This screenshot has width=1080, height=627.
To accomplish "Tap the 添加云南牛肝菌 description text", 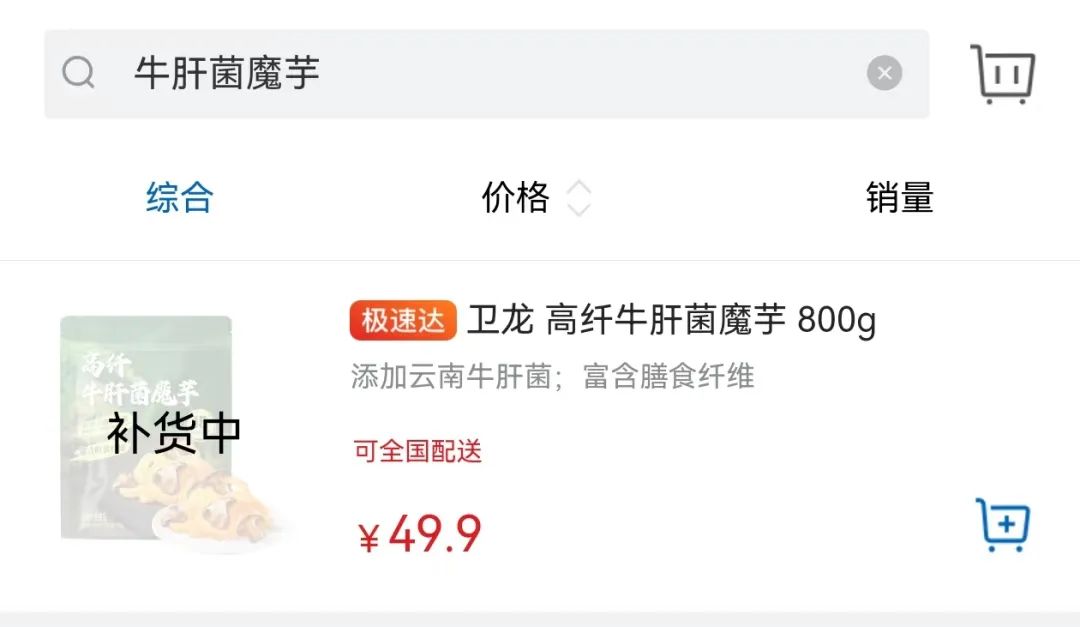I will 451,376.
